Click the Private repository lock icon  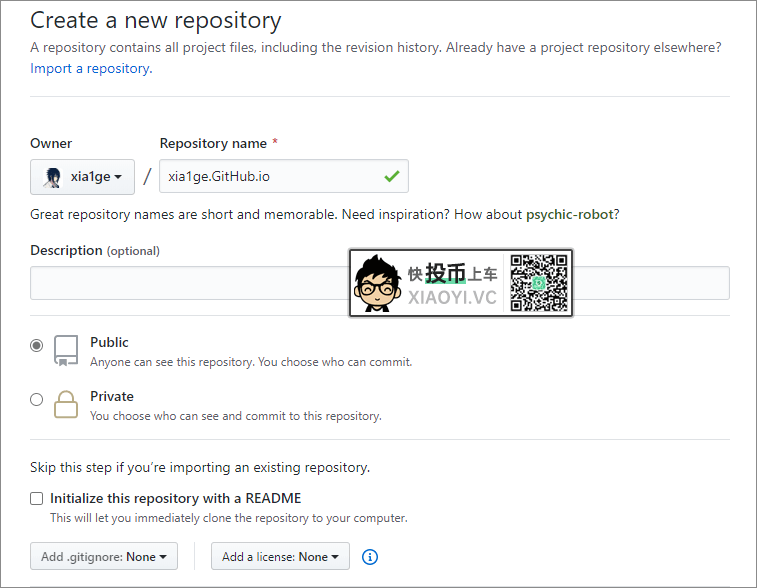[x=65, y=403]
